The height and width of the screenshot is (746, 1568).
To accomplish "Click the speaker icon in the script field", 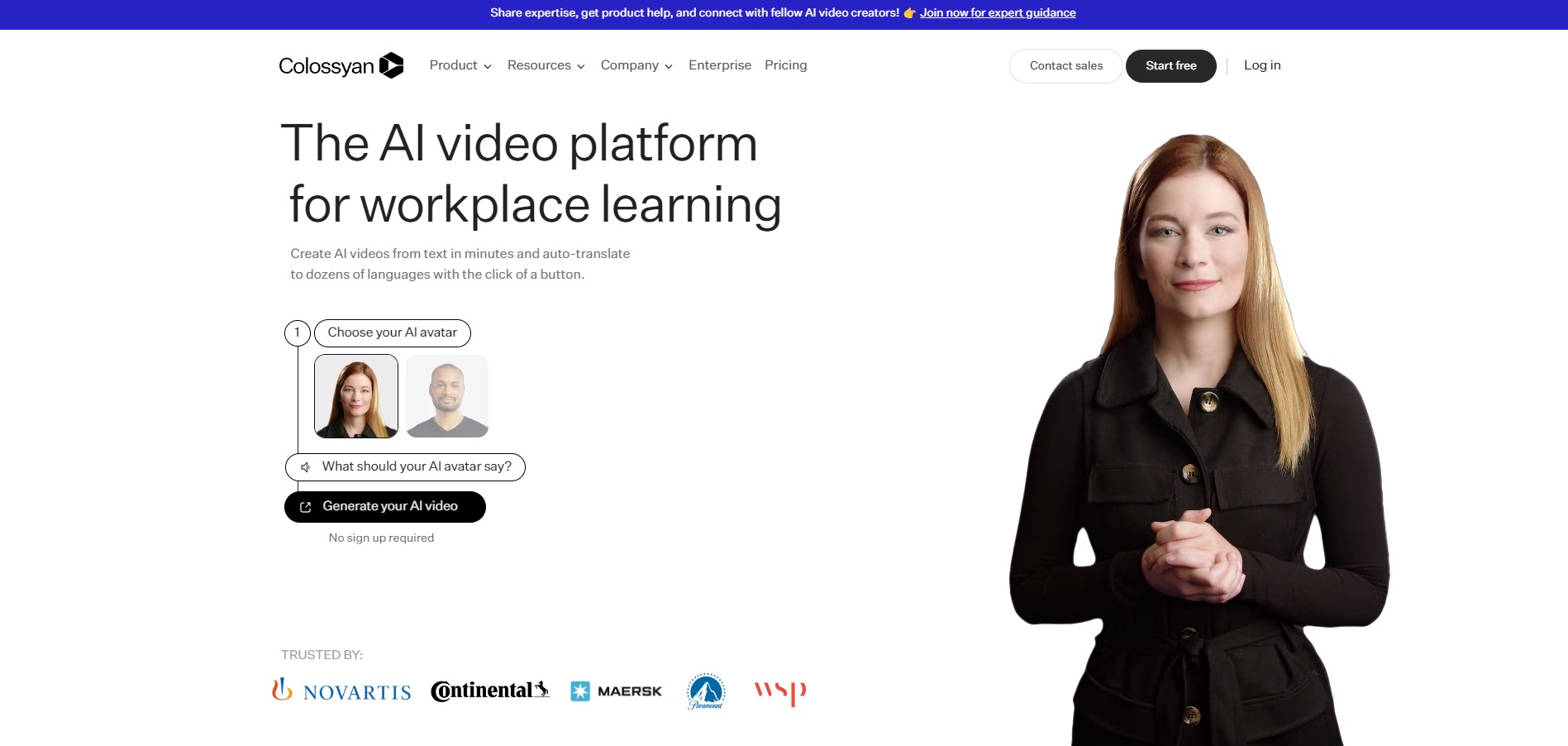I will point(305,467).
